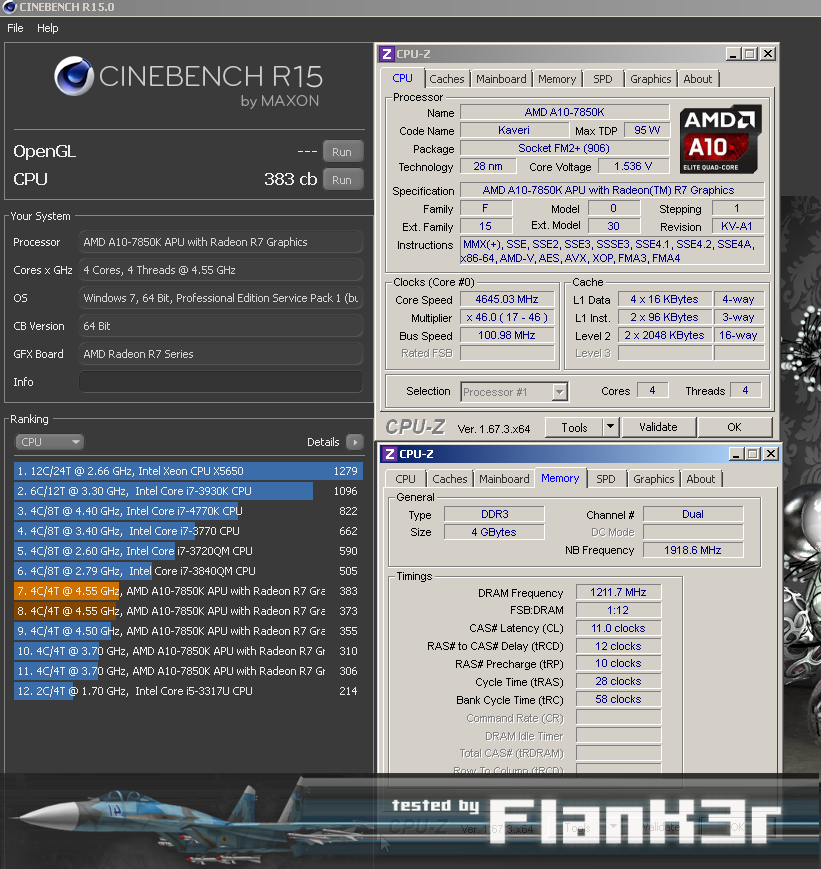This screenshot has height=869, width=821.
Task: Click the DRAM Frequency value 1211.7 MHz
Action: (618, 592)
